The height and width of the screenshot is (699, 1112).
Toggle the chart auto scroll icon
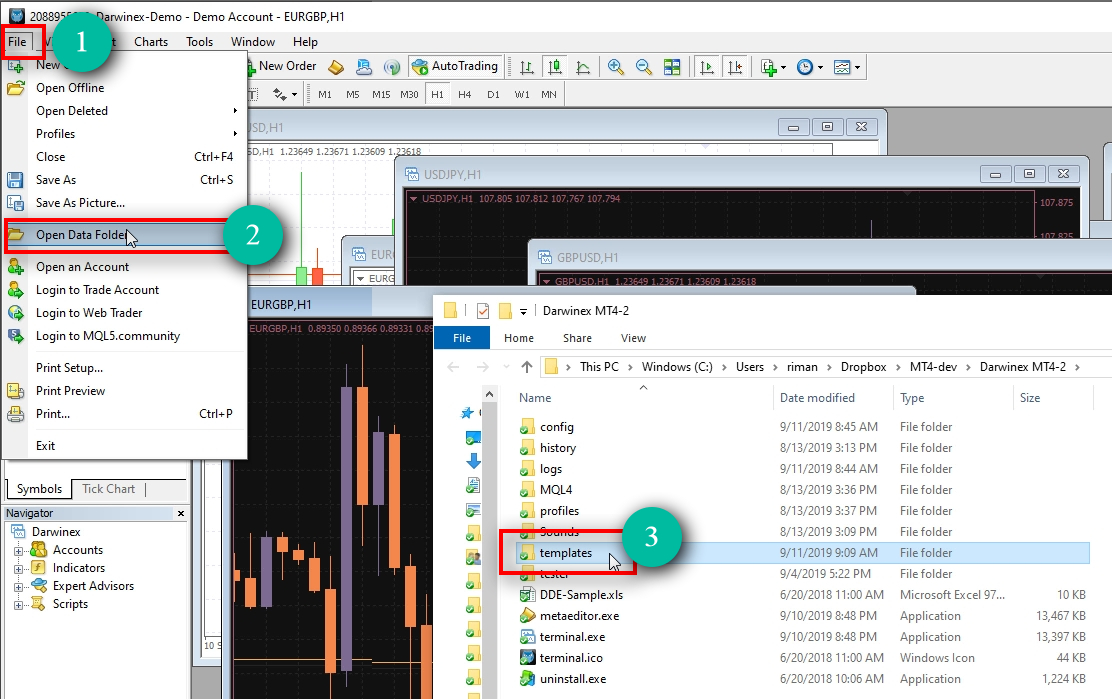point(706,67)
